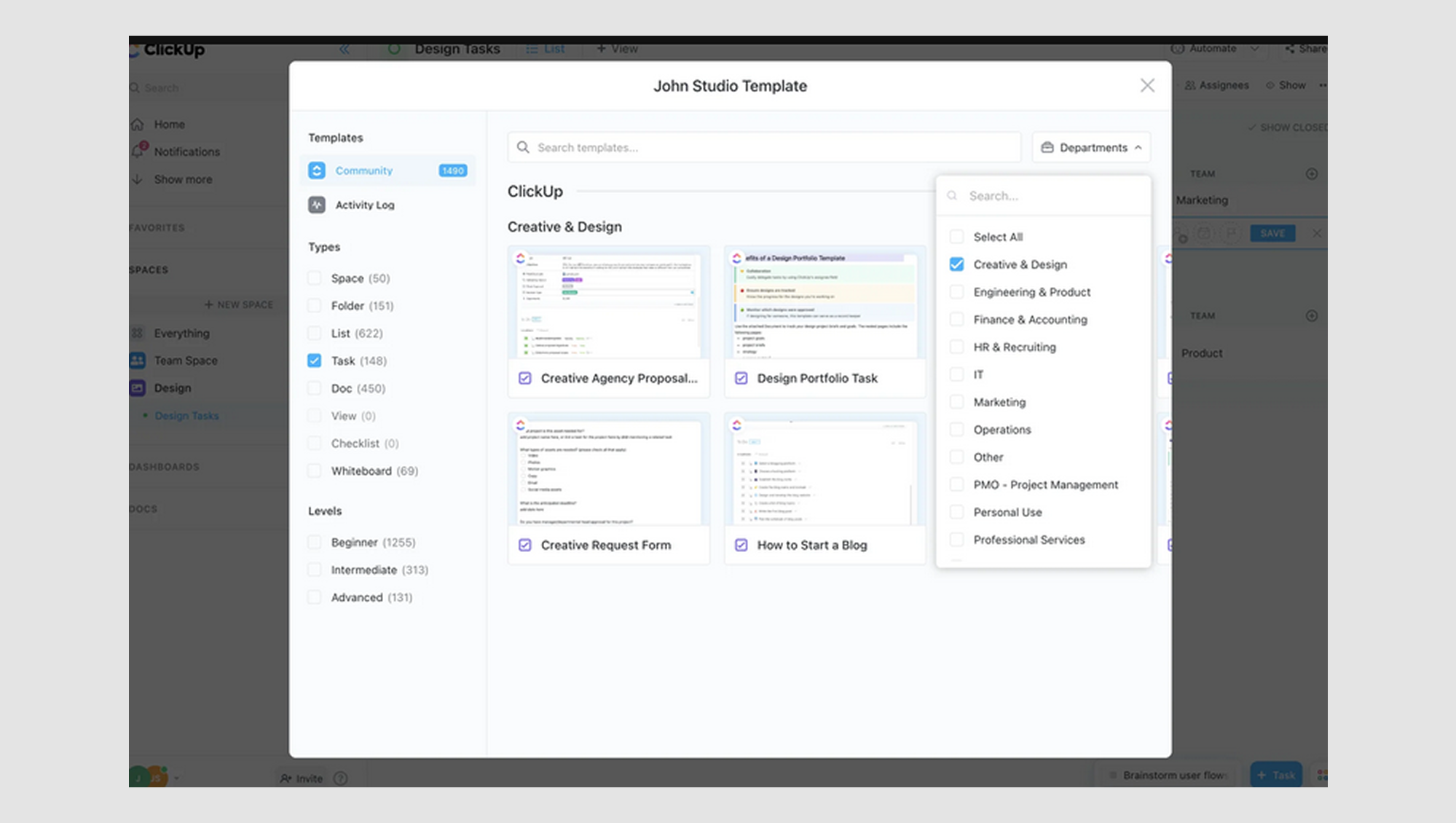Click the SAVE button
The image size is (1456, 823).
[x=1272, y=233]
